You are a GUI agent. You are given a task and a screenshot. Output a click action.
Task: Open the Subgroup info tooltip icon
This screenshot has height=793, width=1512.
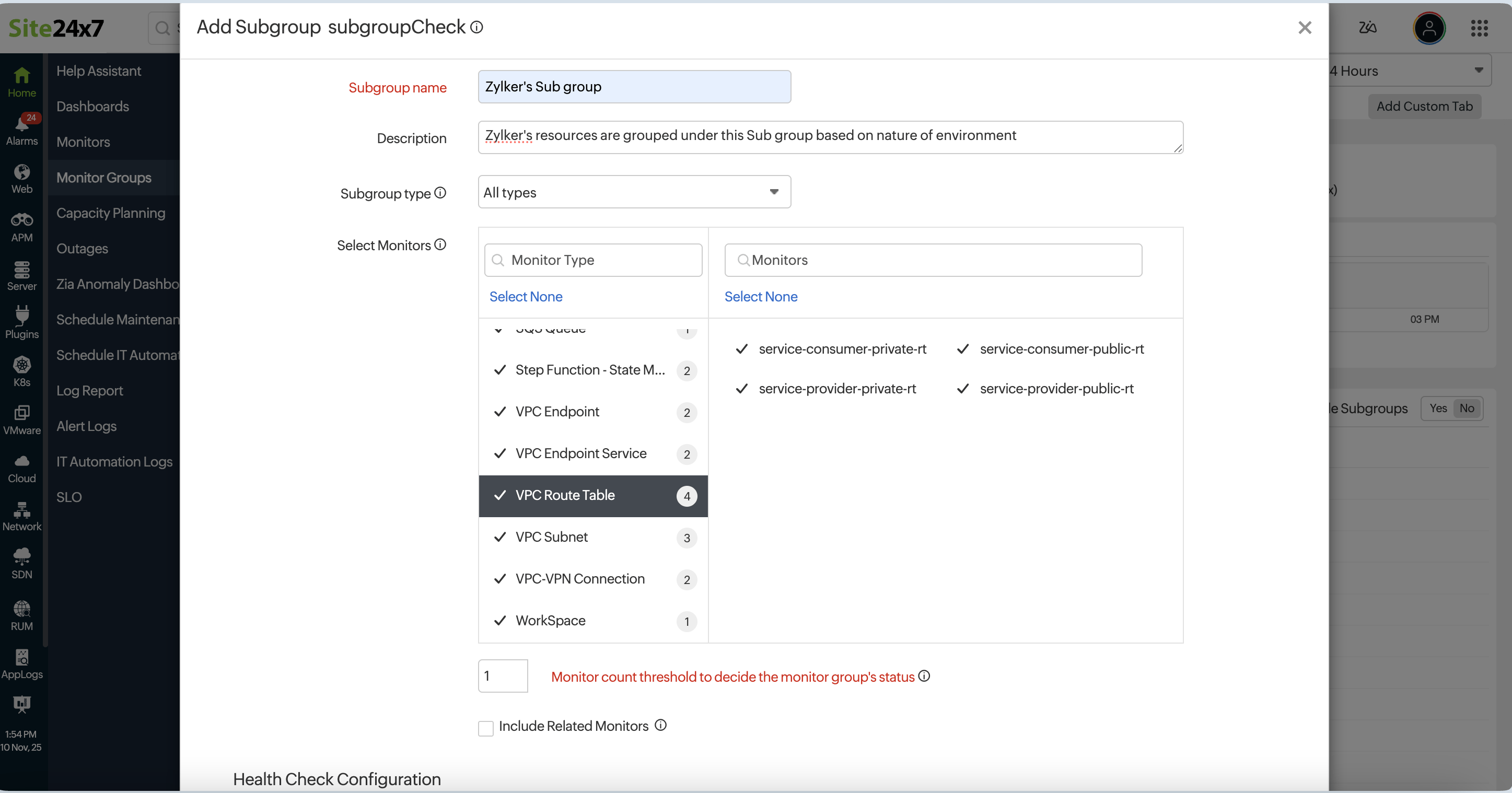click(476, 27)
